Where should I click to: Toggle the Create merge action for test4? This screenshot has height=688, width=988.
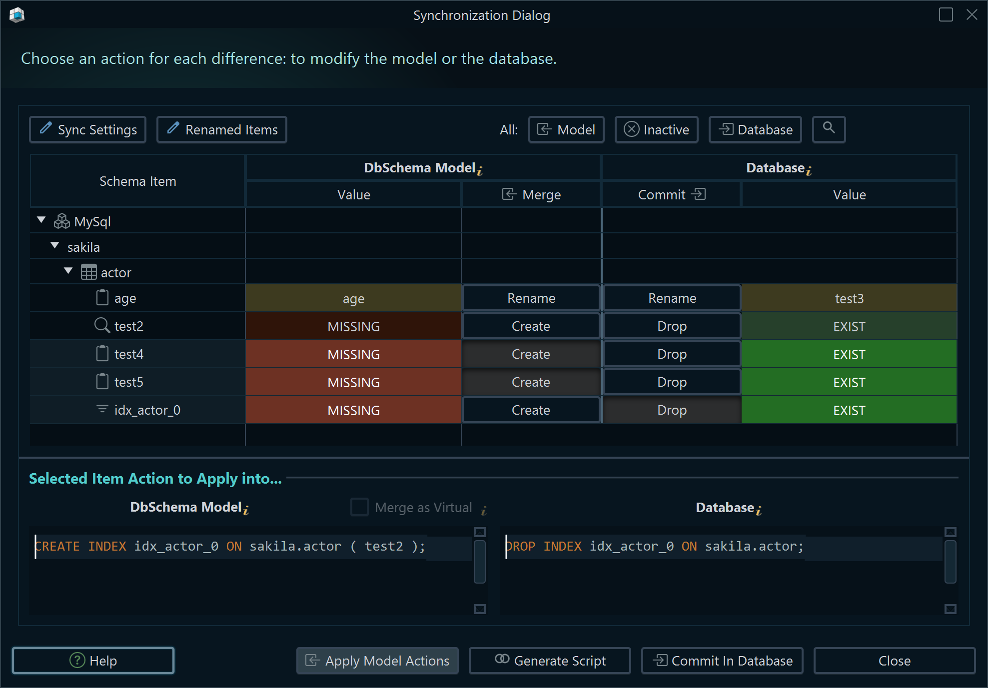coord(531,354)
